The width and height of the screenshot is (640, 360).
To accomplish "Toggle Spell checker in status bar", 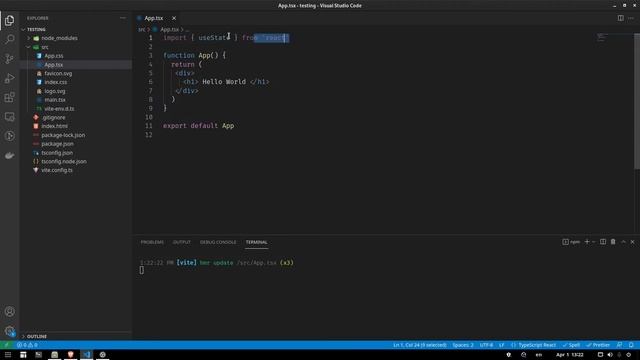I will [x=571, y=345].
